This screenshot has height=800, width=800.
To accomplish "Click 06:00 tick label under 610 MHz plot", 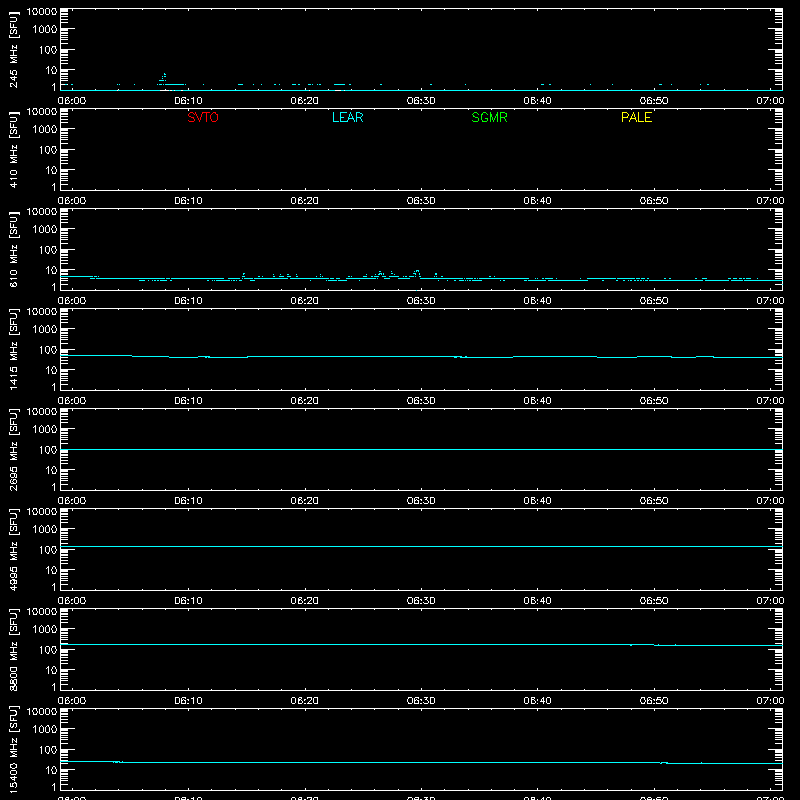I will click(72, 301).
